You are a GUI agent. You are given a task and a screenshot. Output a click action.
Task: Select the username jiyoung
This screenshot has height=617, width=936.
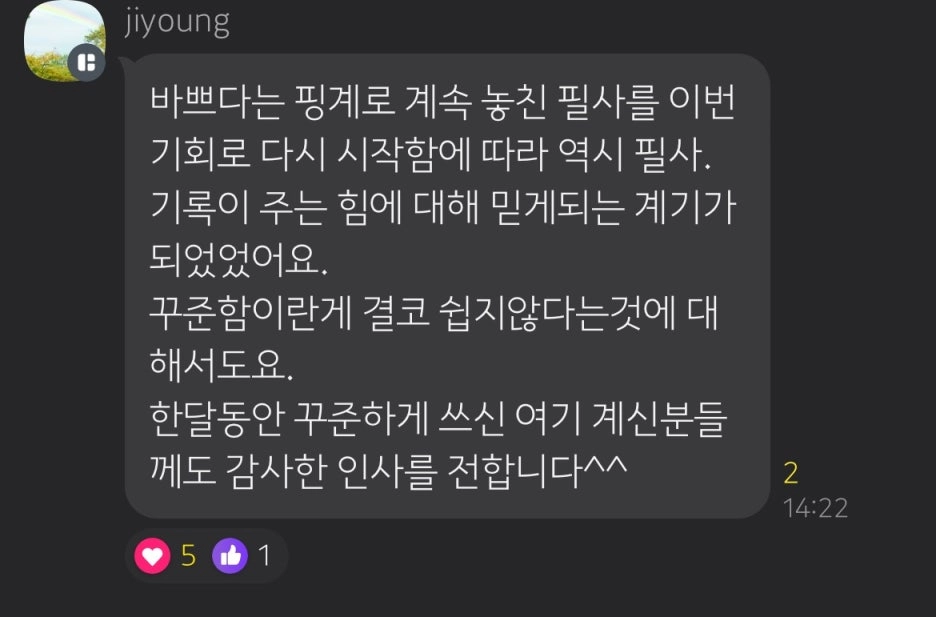click(x=177, y=22)
